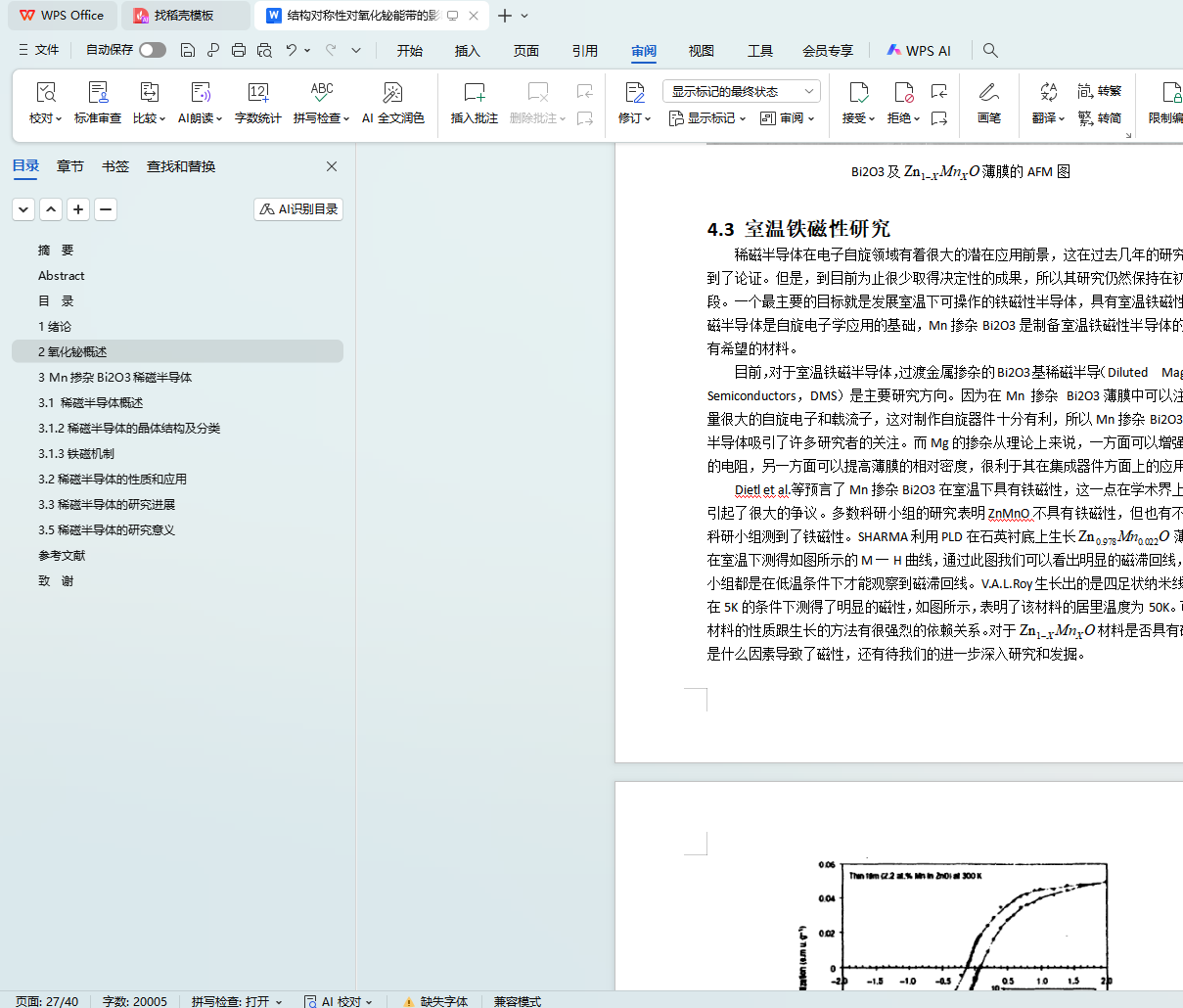
Task: Expand the 接受 accept changes dropdown
Action: click(859, 118)
